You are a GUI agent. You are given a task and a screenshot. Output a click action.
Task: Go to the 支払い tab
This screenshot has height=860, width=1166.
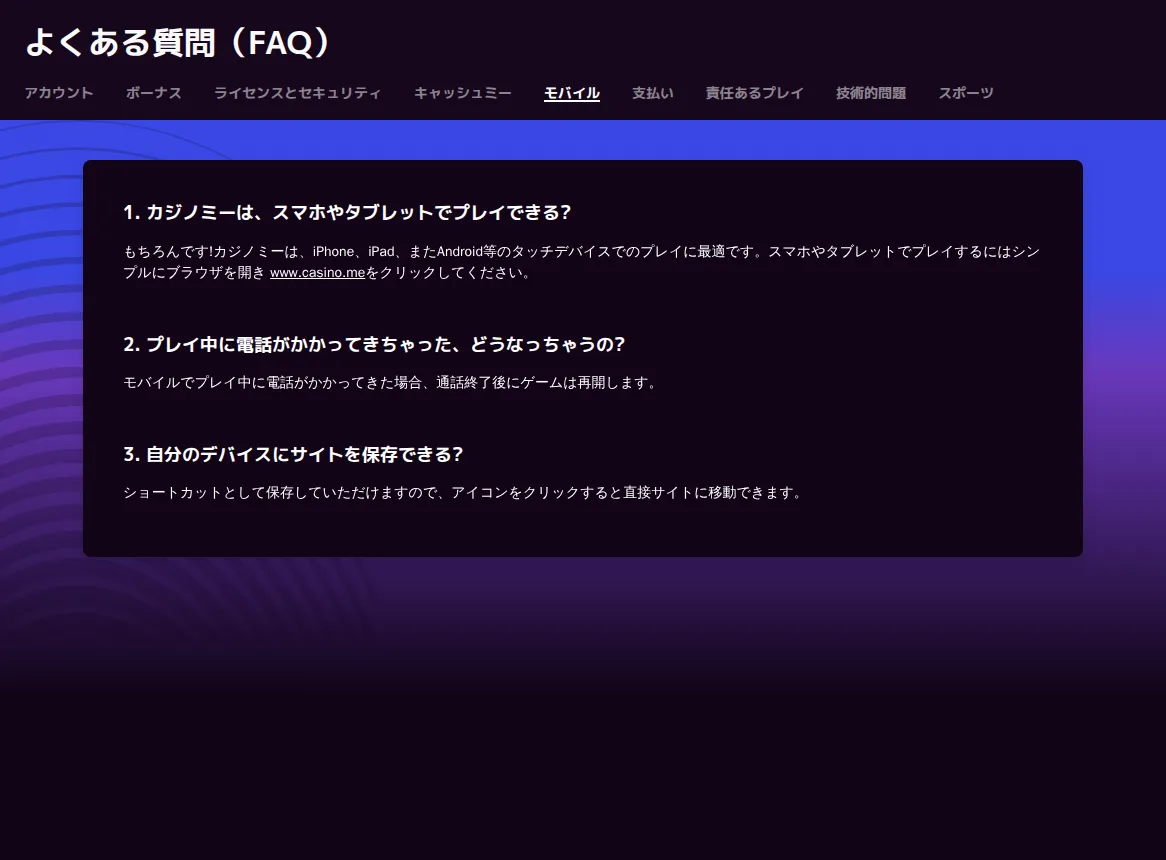tap(653, 93)
